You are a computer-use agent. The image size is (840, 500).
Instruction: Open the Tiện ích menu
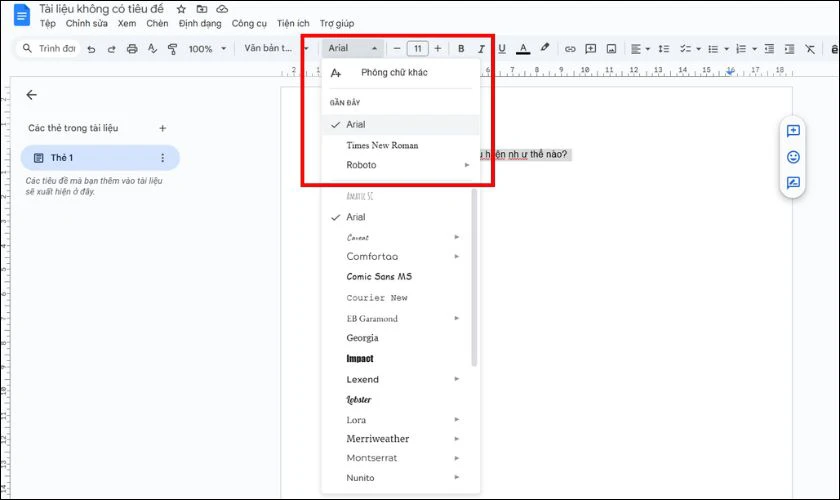tap(293, 23)
